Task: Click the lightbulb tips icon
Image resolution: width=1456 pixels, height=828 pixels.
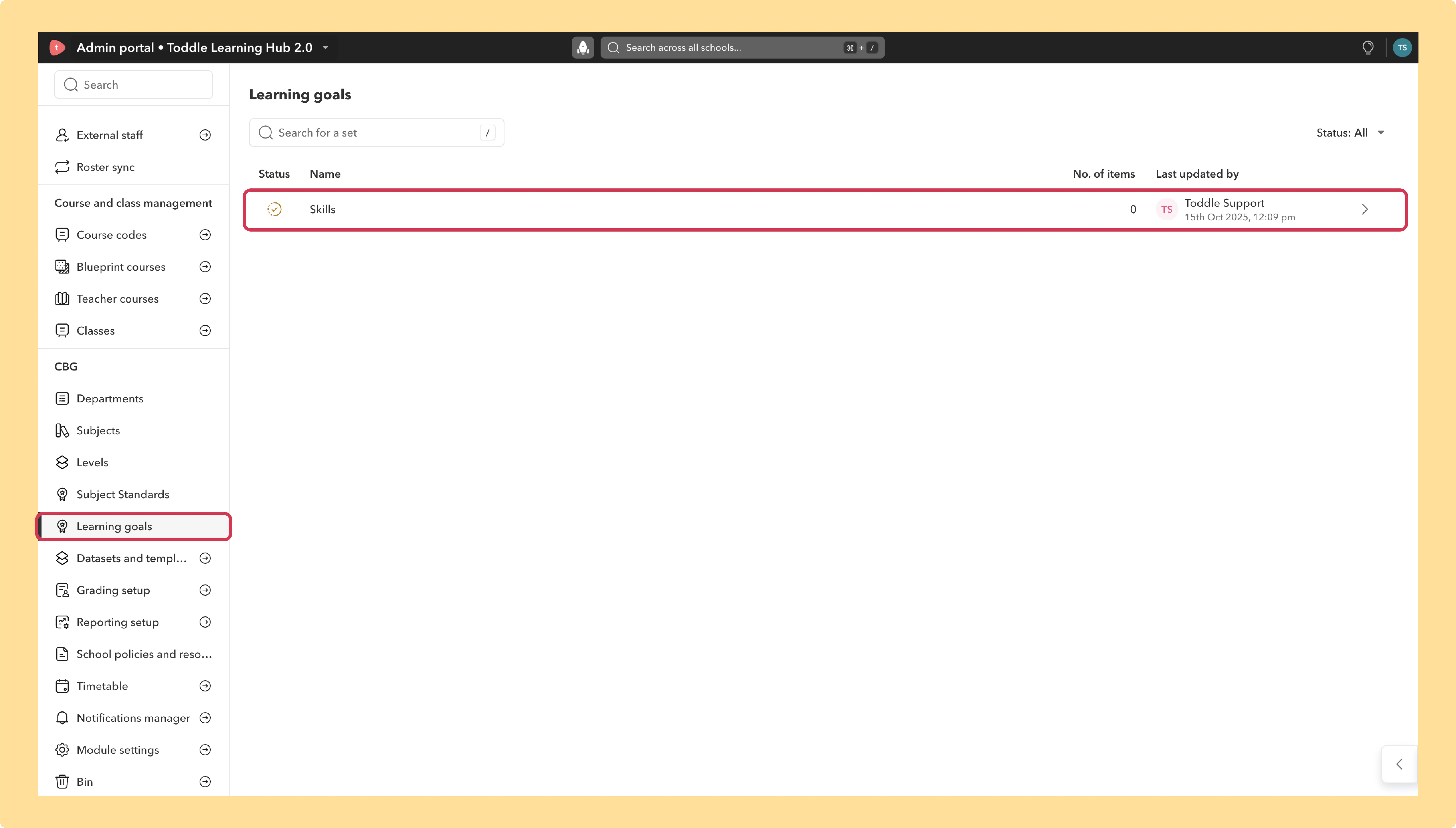Action: pyautogui.click(x=1368, y=48)
